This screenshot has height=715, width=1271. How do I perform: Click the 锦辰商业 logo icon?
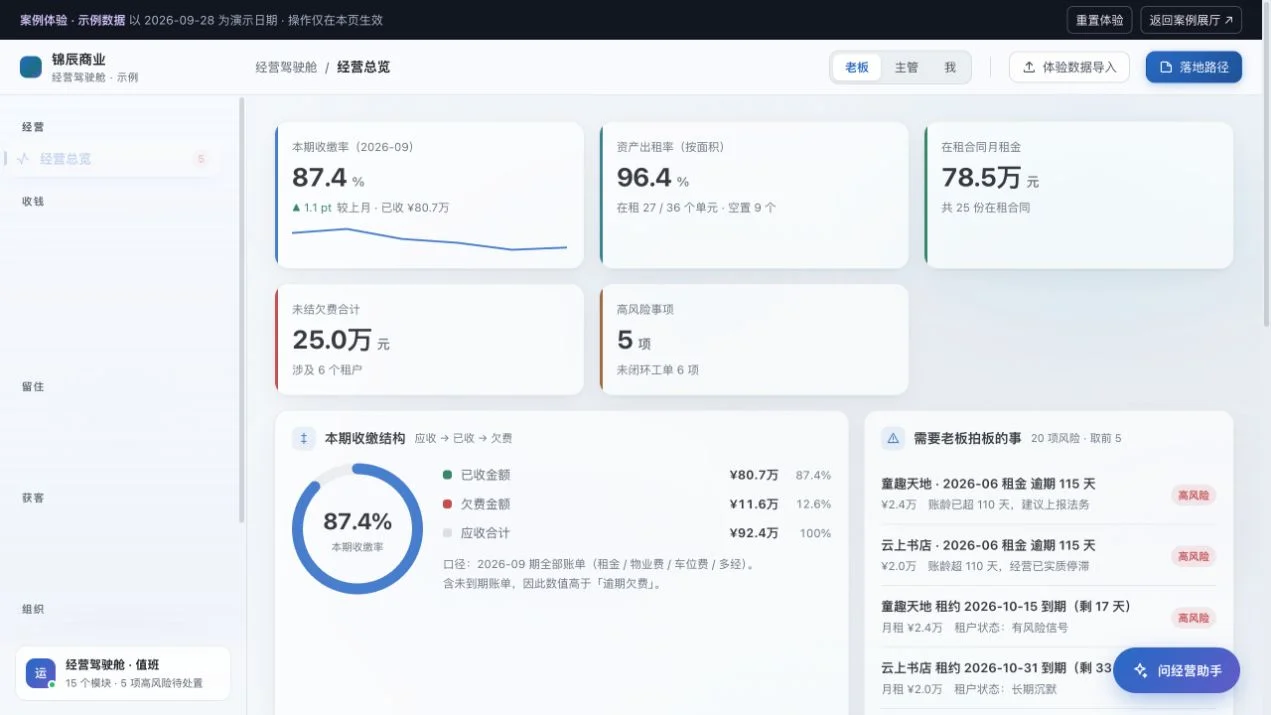click(31, 67)
